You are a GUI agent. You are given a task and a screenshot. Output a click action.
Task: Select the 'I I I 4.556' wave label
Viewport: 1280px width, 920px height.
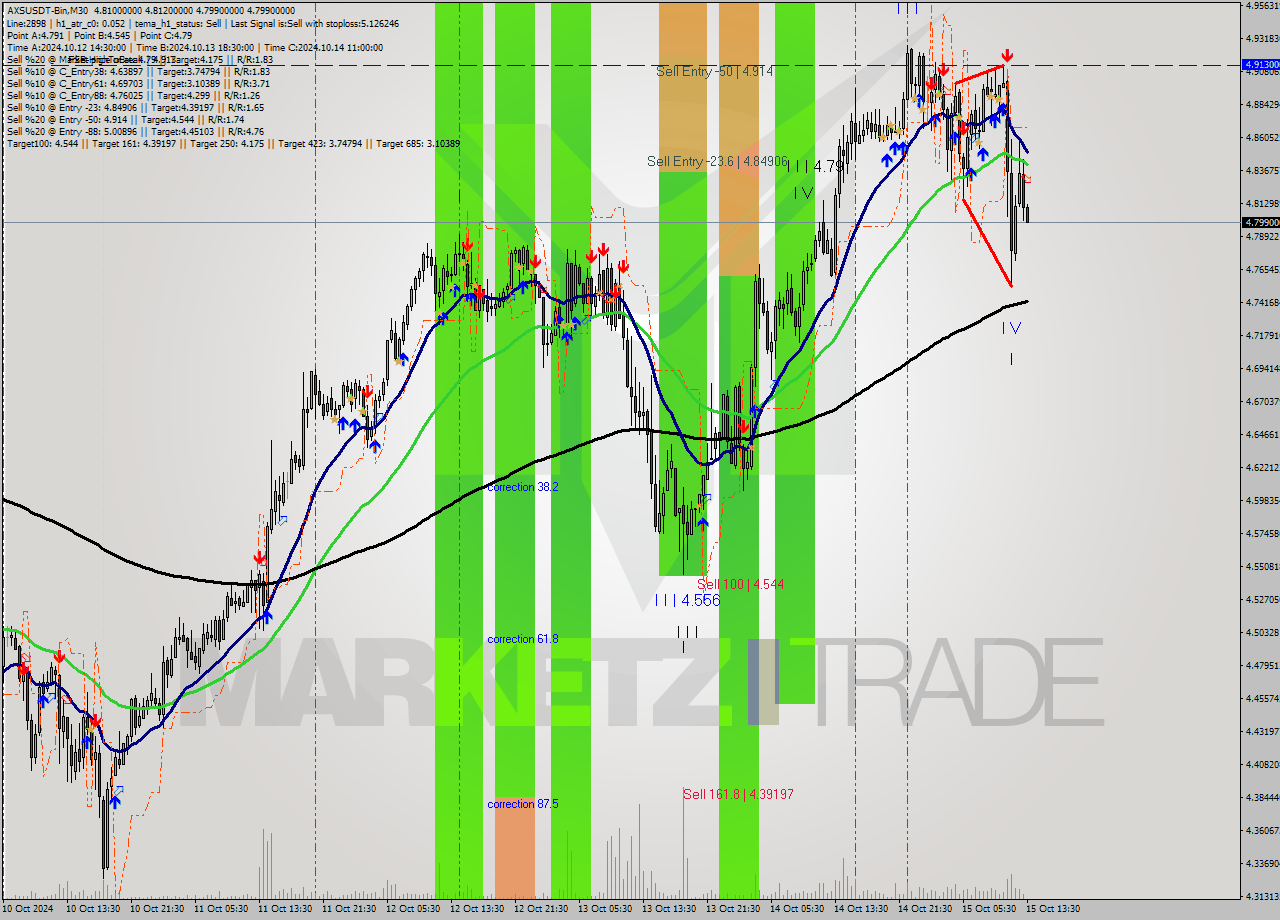point(687,600)
